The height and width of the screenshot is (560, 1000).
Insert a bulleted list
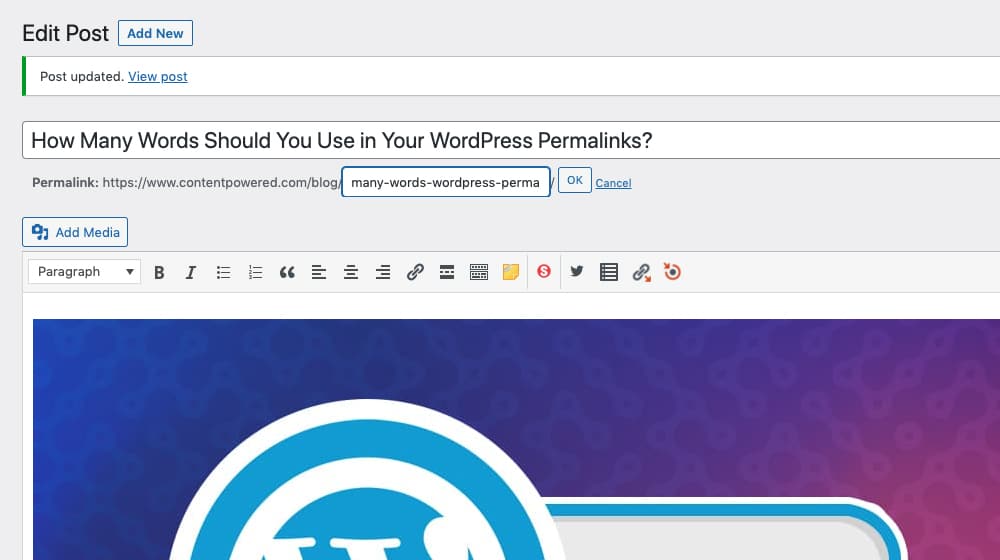(x=223, y=272)
